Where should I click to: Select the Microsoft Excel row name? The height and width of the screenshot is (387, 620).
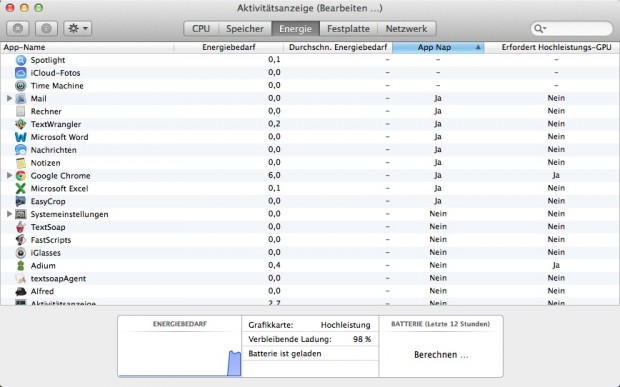pyautogui.click(x=59, y=189)
